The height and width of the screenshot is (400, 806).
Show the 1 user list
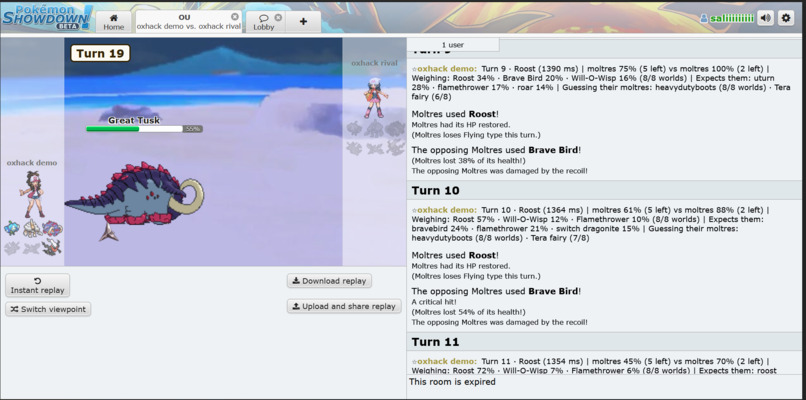[453, 45]
